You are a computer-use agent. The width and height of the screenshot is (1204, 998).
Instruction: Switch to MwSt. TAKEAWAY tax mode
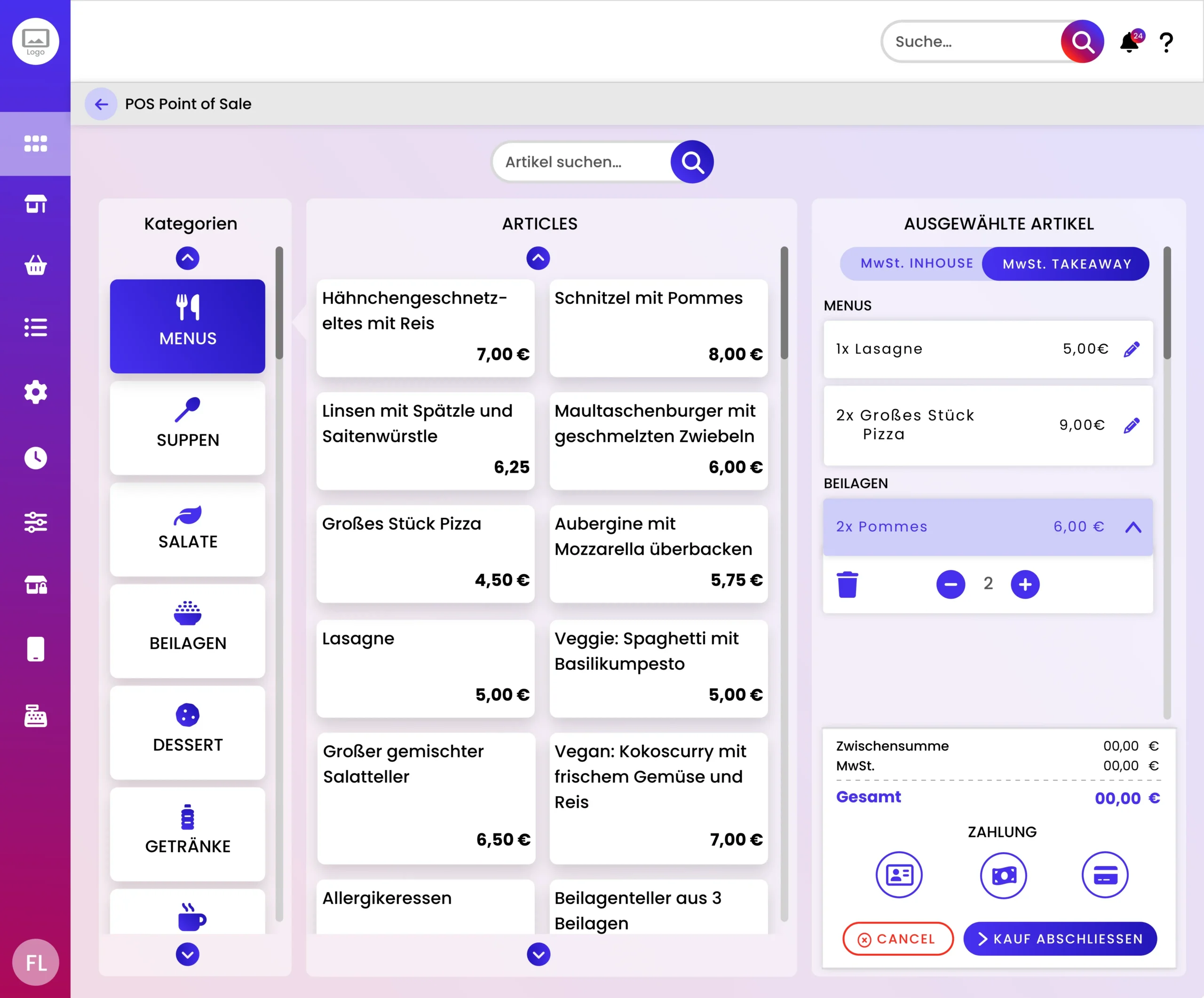[x=1066, y=264]
